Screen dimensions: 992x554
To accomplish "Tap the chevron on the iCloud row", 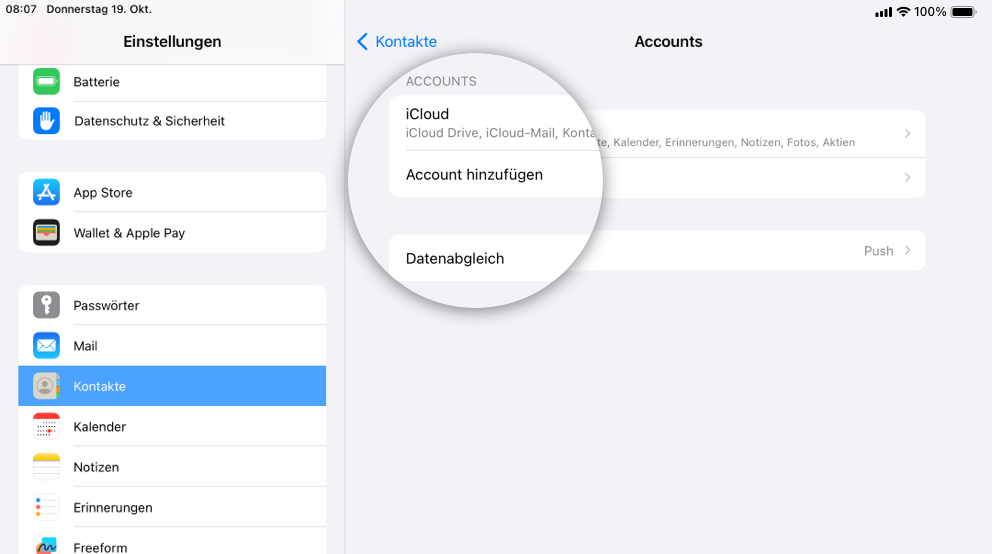I will point(907,133).
